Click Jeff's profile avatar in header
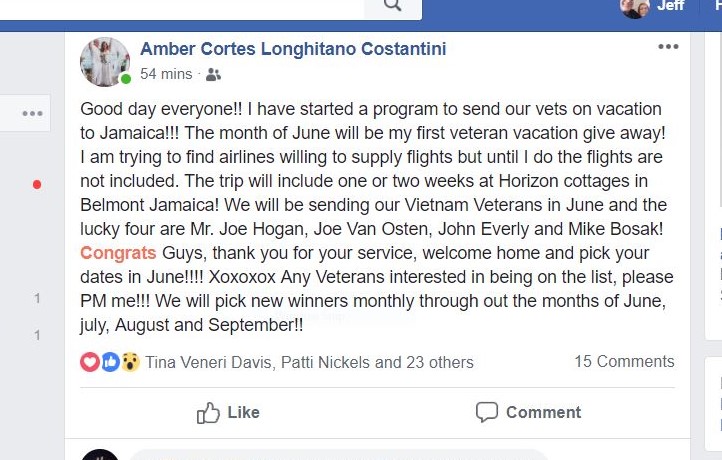The height and width of the screenshot is (460, 722). point(635,7)
